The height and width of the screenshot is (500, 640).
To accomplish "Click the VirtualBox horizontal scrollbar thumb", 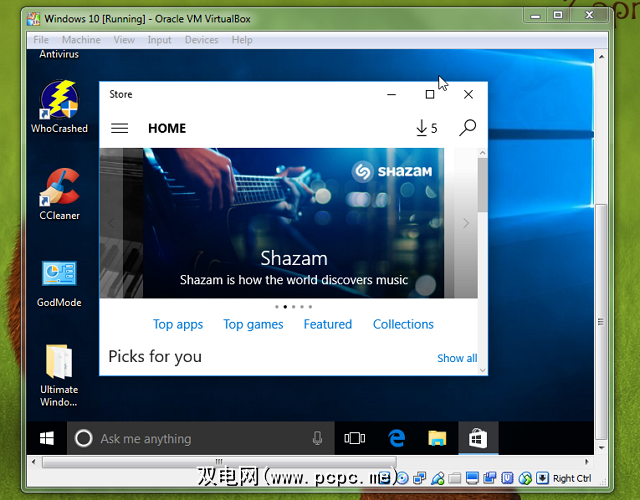I will pos(219,462).
